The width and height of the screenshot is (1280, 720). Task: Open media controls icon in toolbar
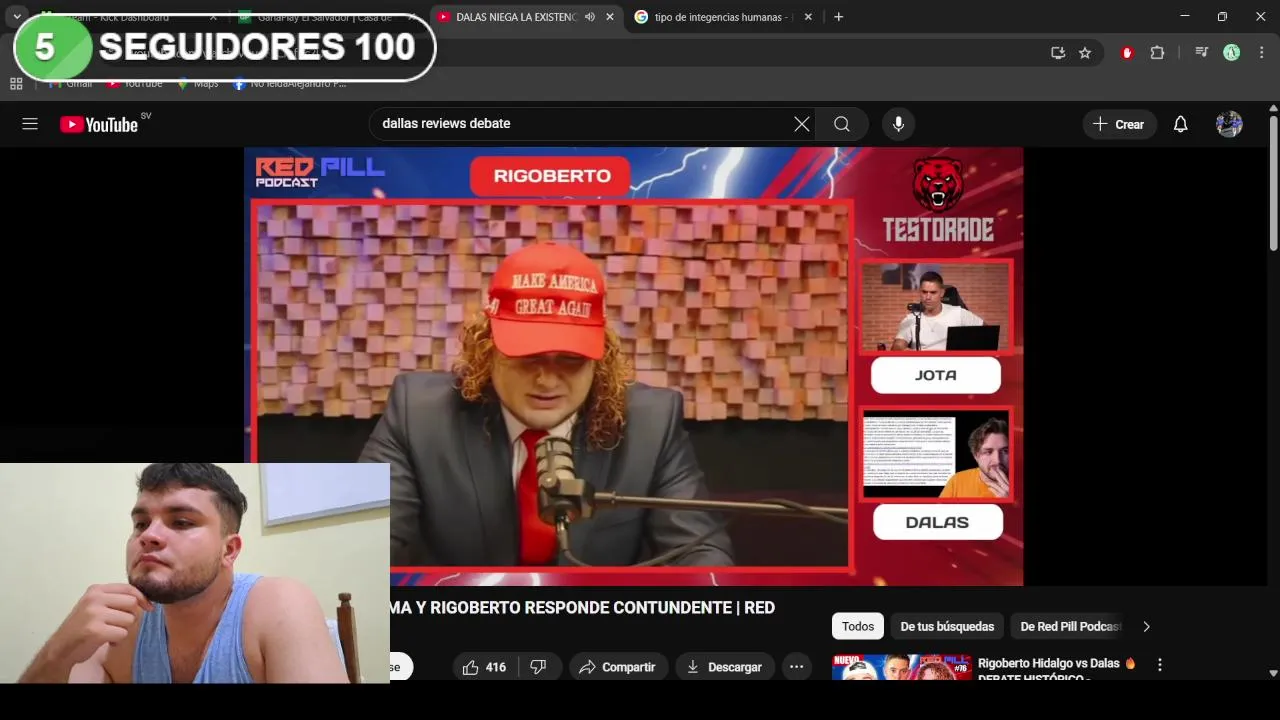point(1203,53)
